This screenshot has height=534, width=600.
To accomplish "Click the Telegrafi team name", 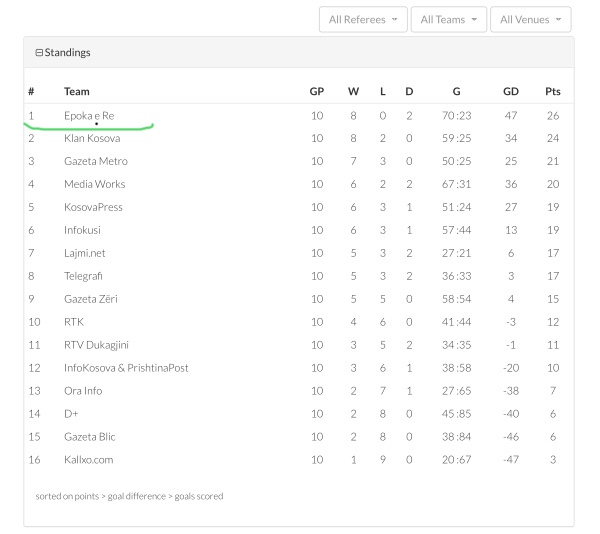I will [x=83, y=276].
